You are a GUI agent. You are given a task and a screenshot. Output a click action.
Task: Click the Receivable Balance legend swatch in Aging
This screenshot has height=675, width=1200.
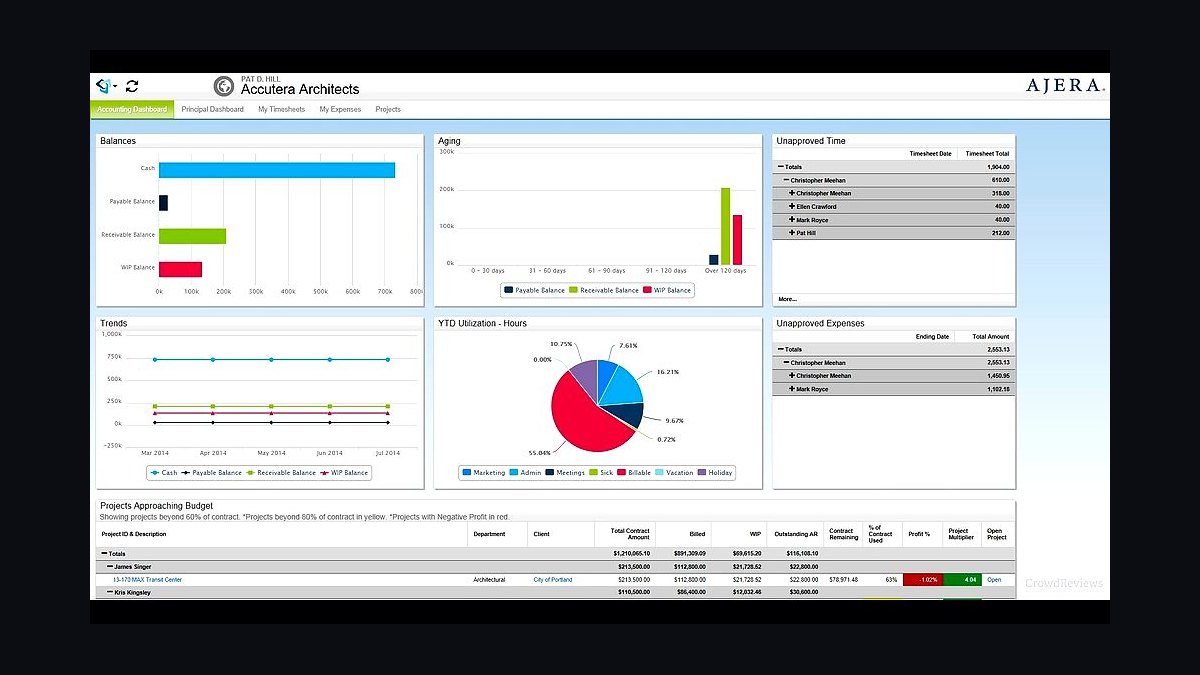pyautogui.click(x=573, y=290)
